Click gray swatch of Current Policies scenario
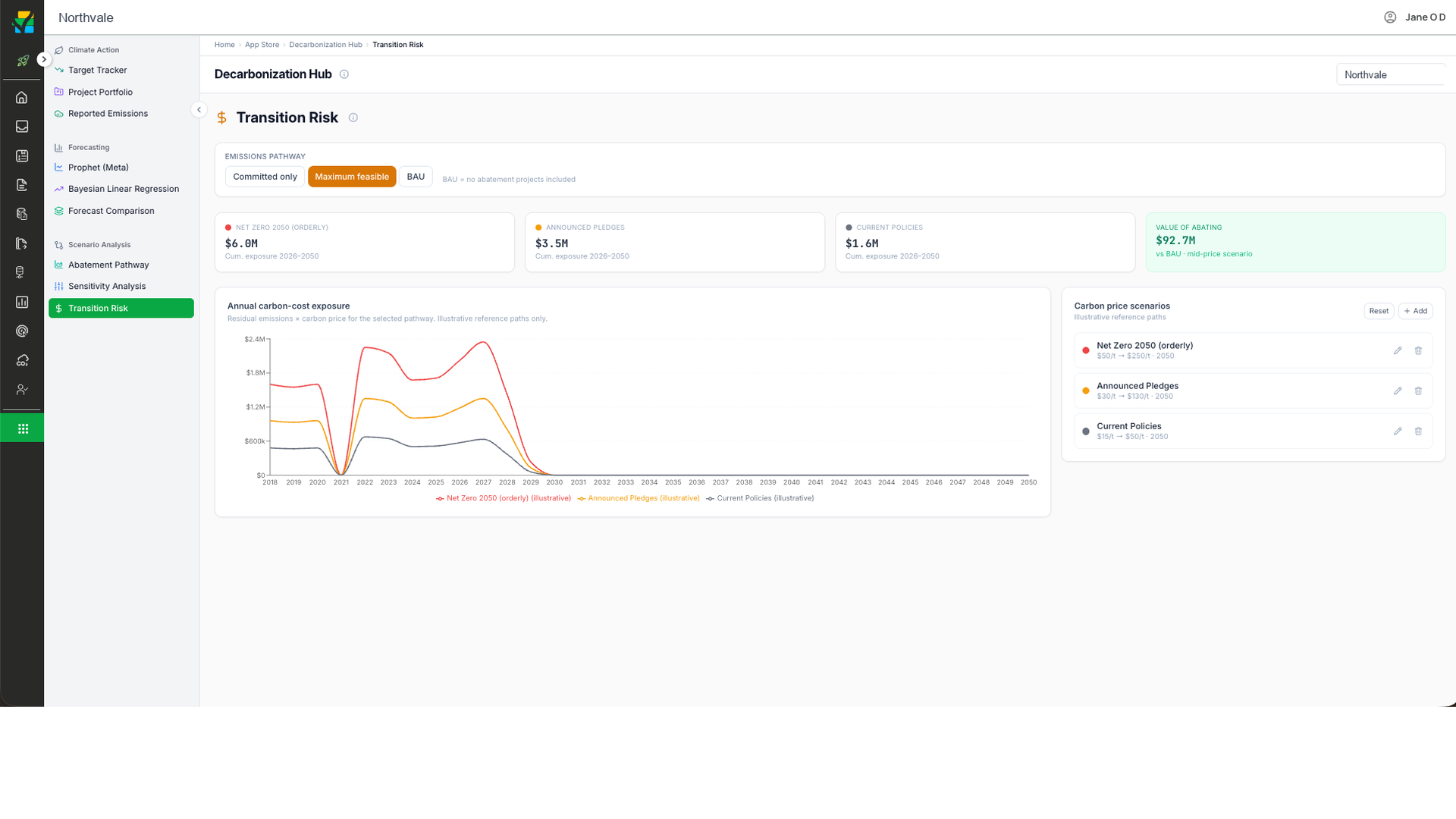Image resolution: width=1456 pixels, height=819 pixels. click(1086, 431)
